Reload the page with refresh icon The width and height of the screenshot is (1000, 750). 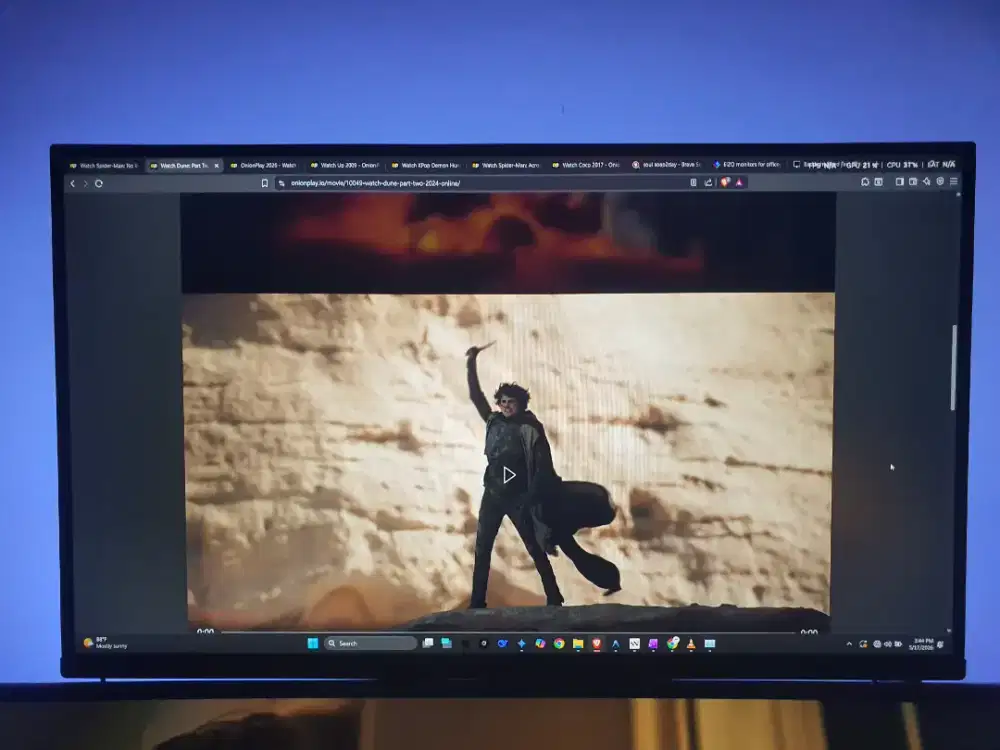[99, 184]
